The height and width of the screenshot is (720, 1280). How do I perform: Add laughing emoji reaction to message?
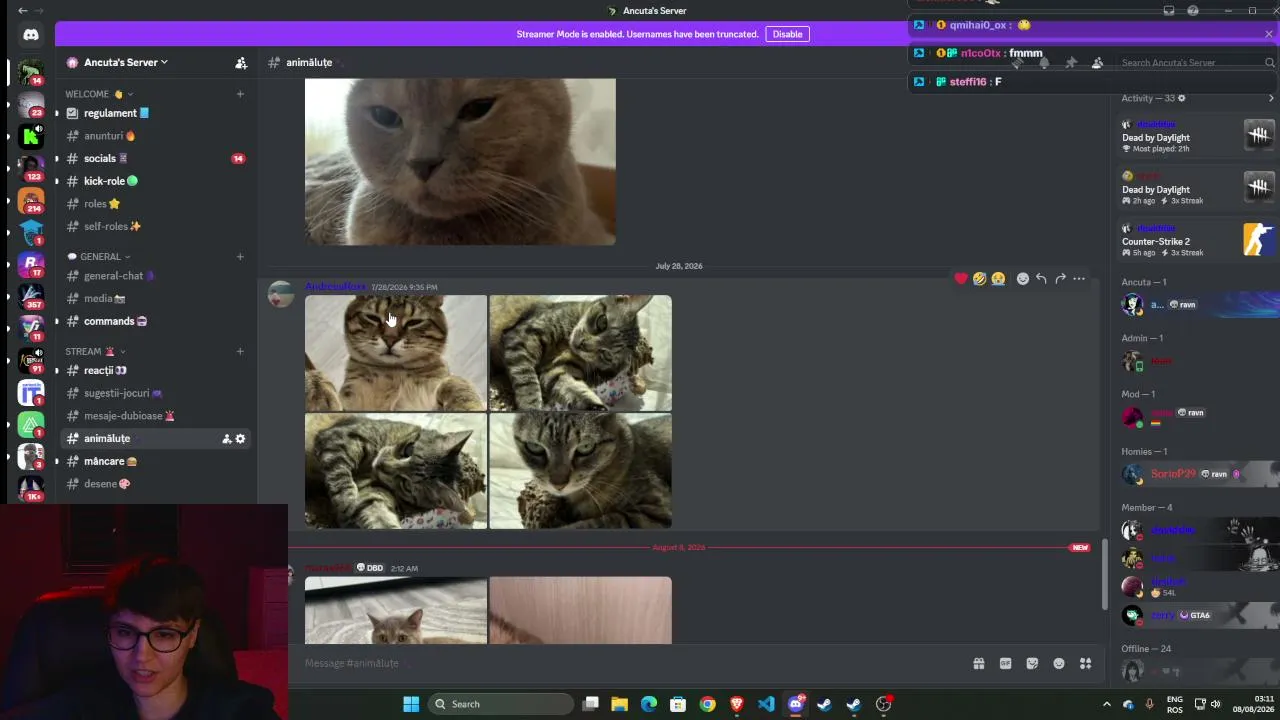point(980,279)
